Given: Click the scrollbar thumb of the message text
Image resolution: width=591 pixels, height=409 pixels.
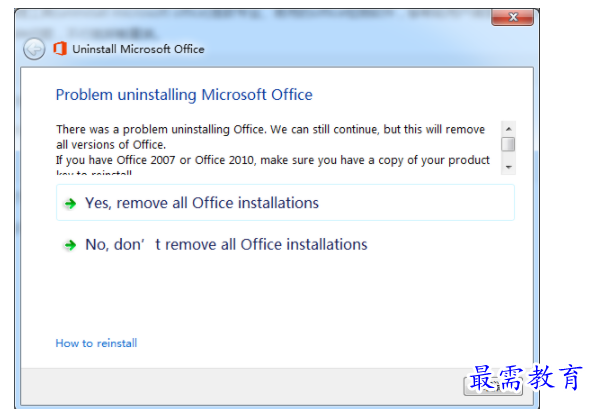Looking at the screenshot, I should [x=508, y=144].
